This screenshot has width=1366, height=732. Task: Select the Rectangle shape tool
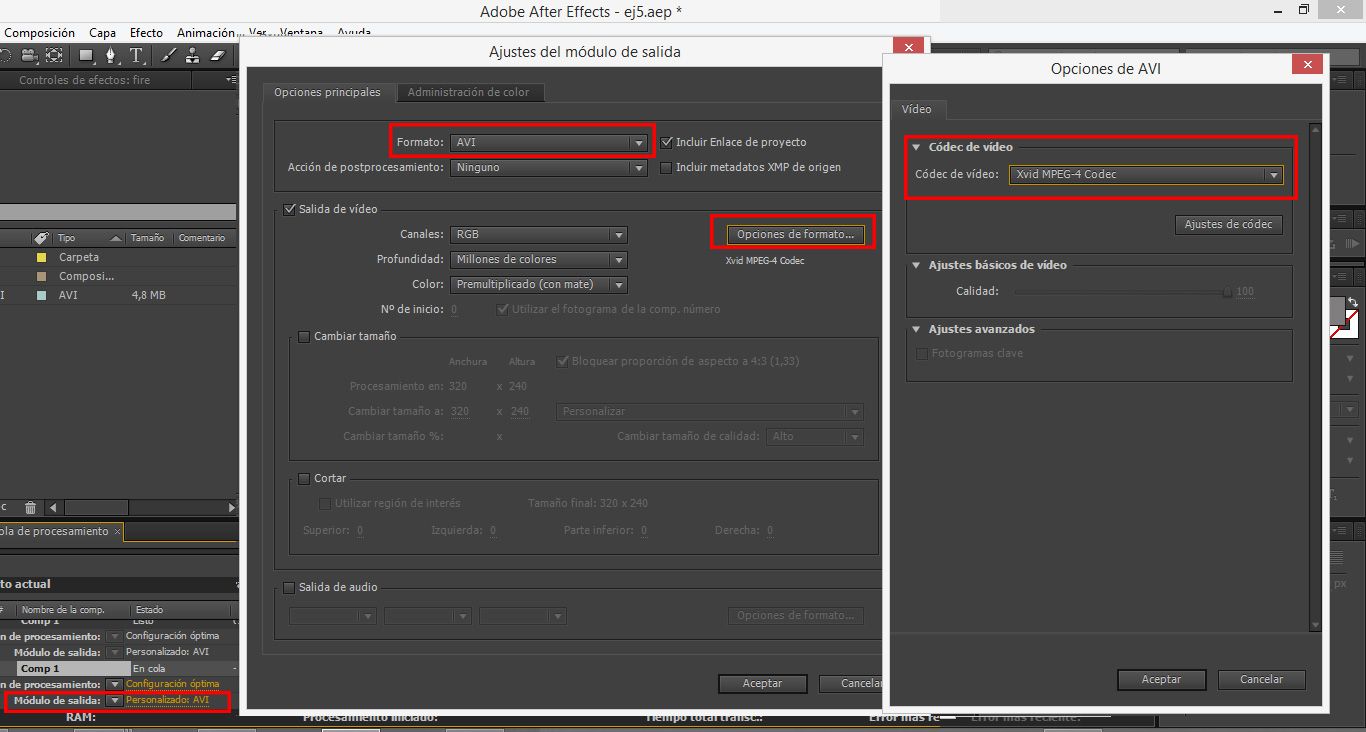point(87,56)
